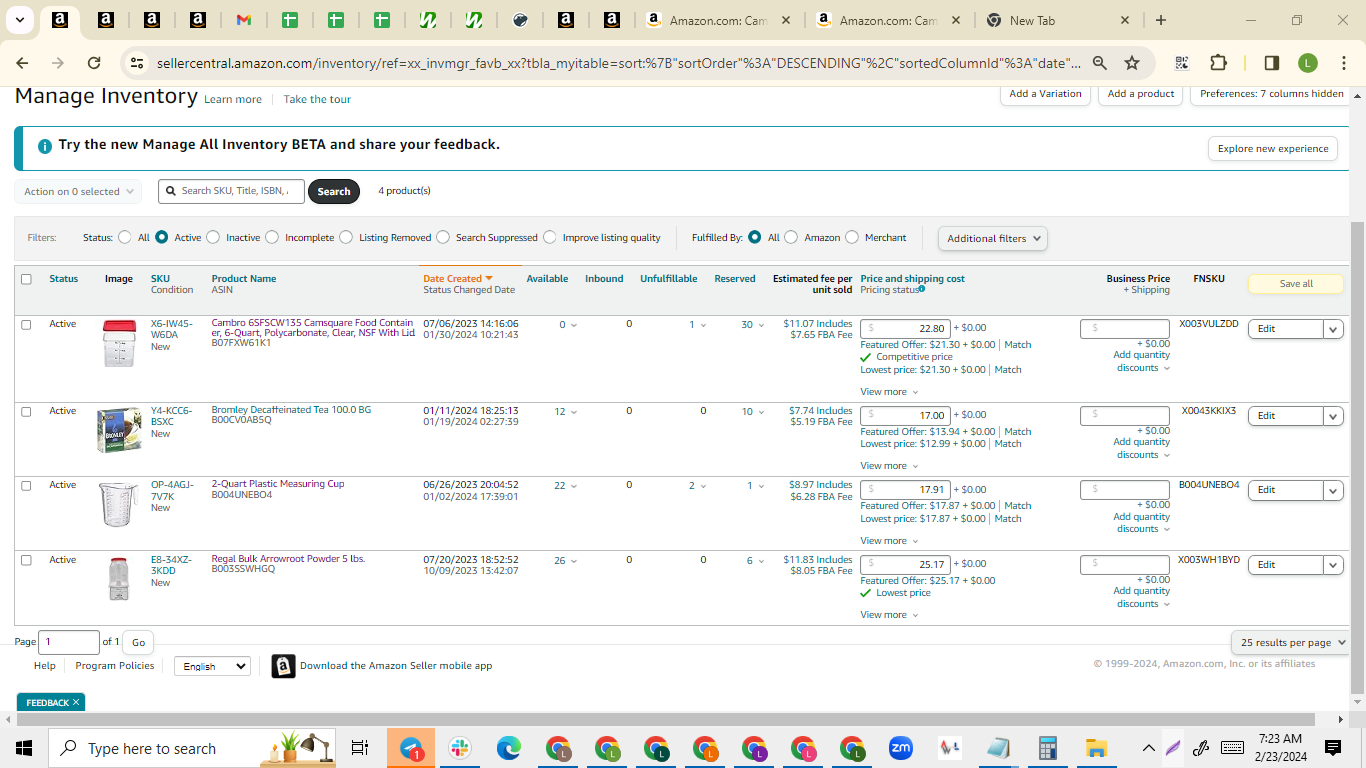Sort by the Date Created column header

pos(458,279)
